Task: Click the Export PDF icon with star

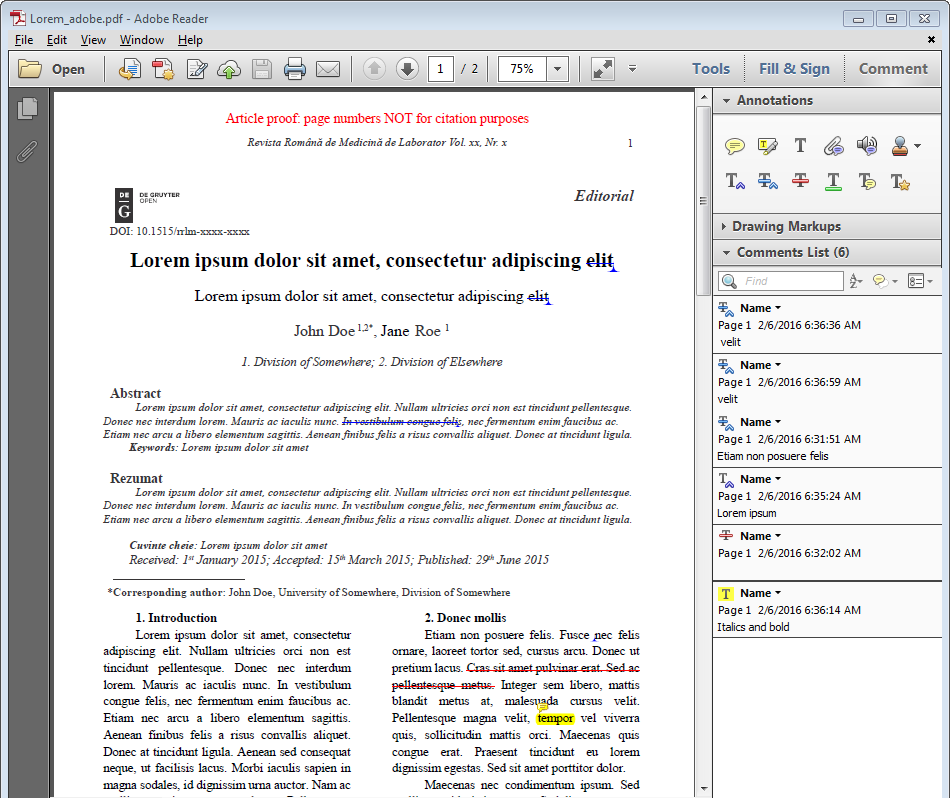Action: pos(162,69)
